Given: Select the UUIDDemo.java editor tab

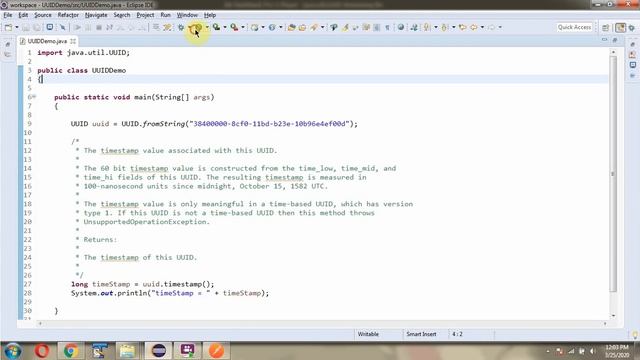Looking at the screenshot, I should click(x=47, y=41).
